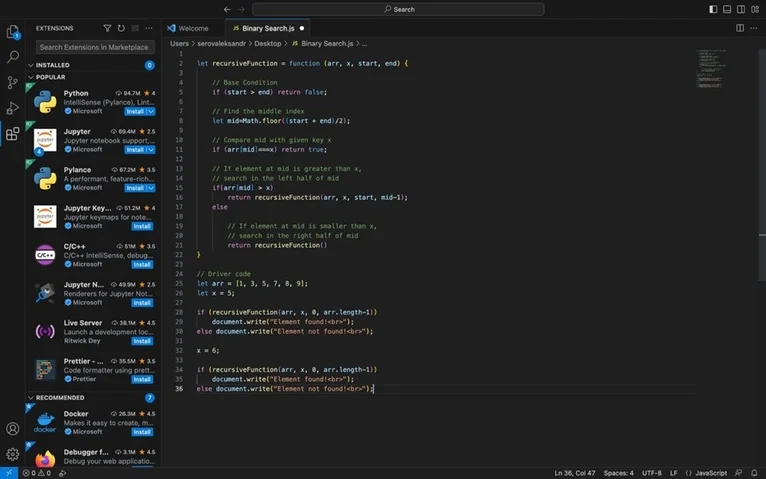Toggle the bottom panel layout icon
This screenshot has height=479, width=766.
(x=727, y=9)
